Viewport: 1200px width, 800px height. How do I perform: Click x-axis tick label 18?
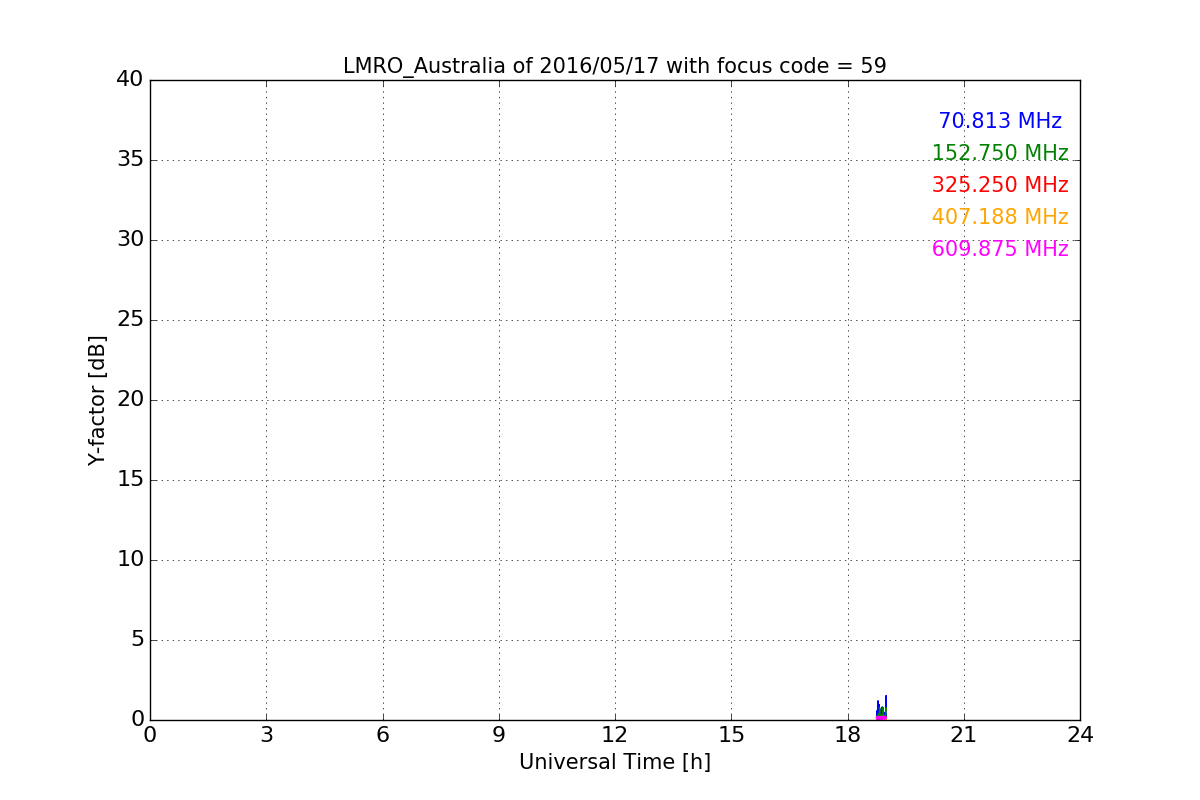pos(848,735)
